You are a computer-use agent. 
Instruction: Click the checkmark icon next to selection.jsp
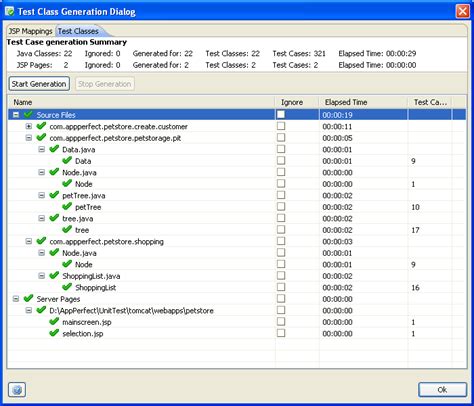click(x=54, y=333)
